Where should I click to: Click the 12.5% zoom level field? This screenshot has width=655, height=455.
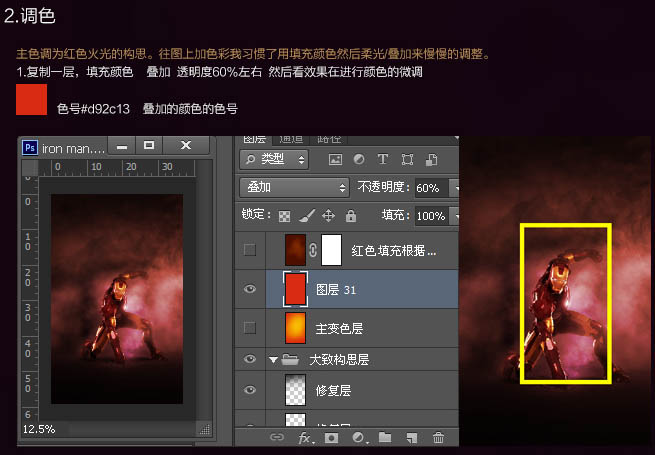click(39, 429)
